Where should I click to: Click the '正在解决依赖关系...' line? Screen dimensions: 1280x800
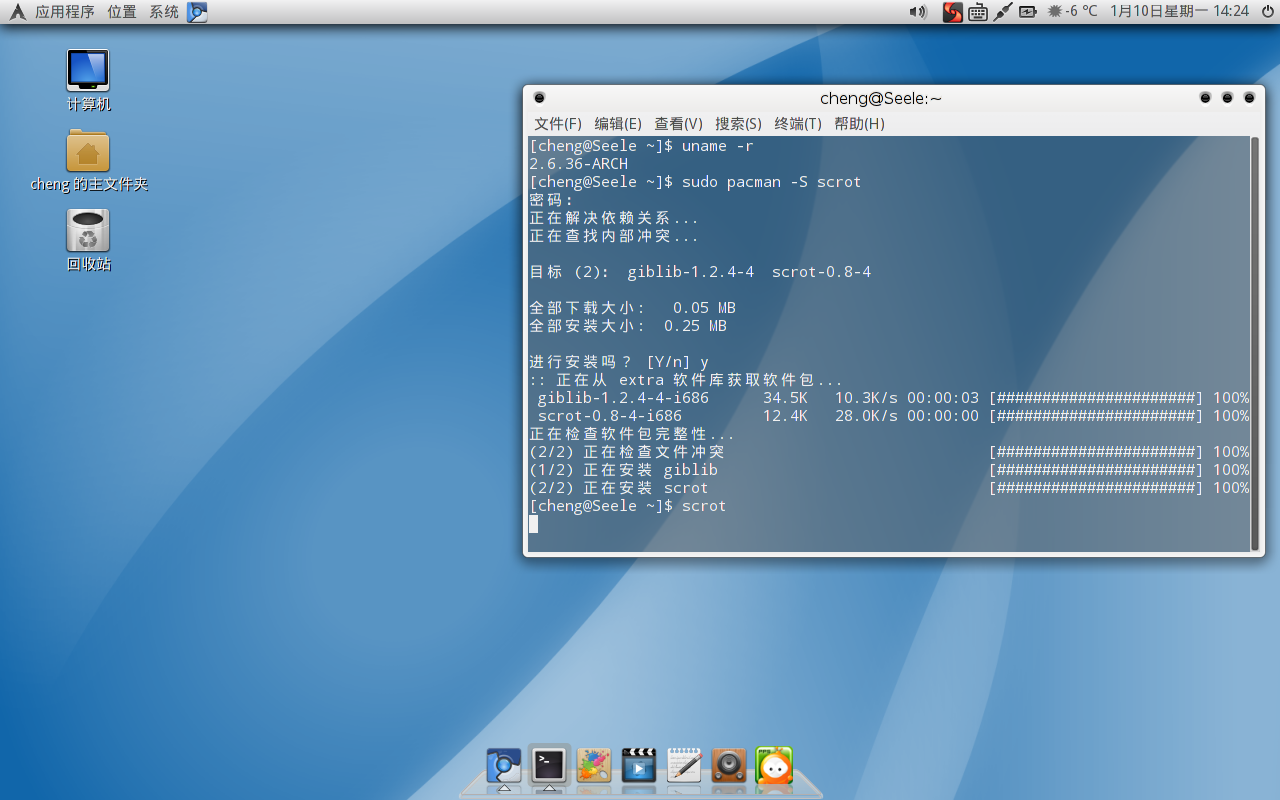(614, 218)
